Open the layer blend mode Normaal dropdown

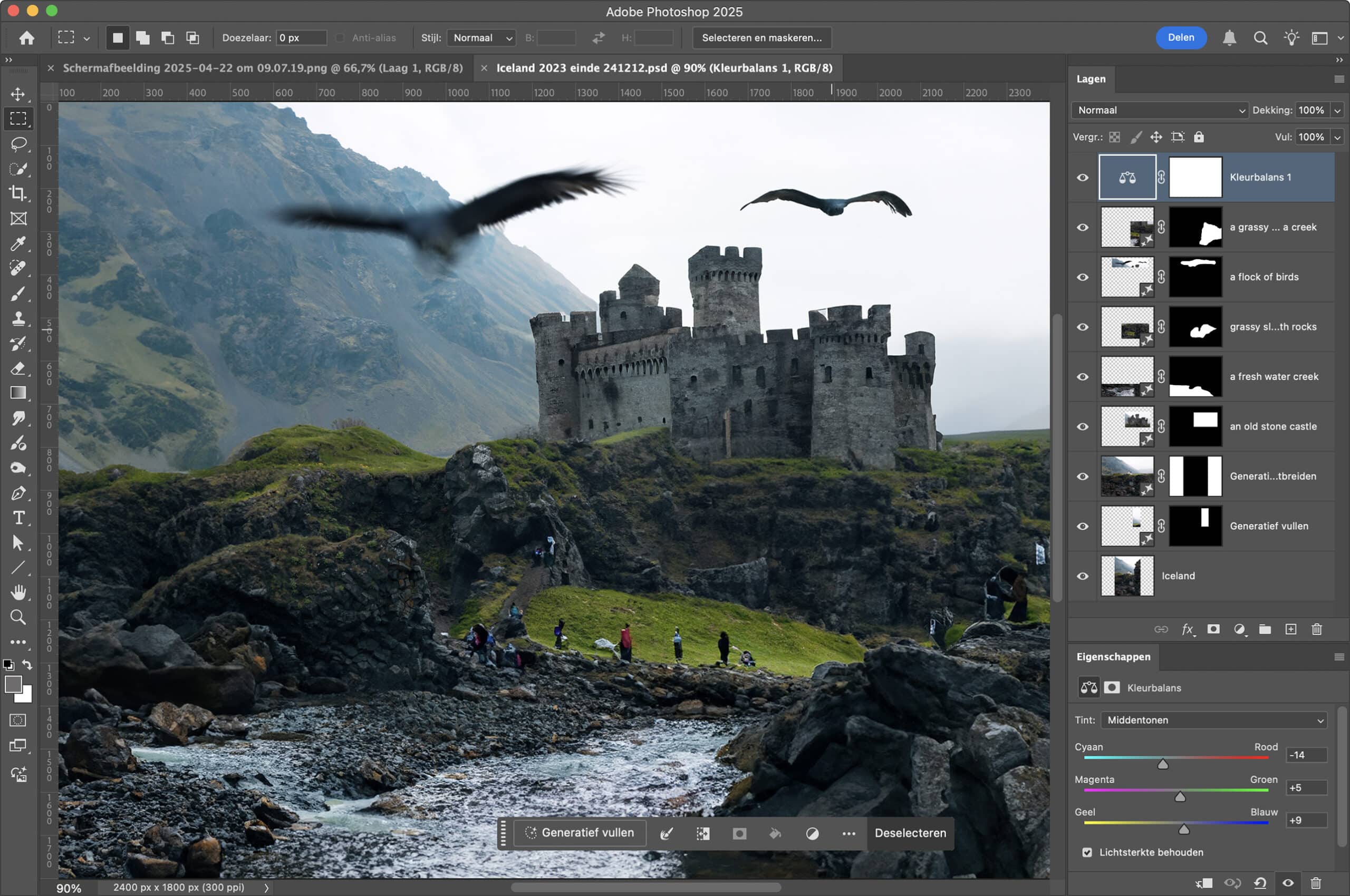click(1160, 110)
